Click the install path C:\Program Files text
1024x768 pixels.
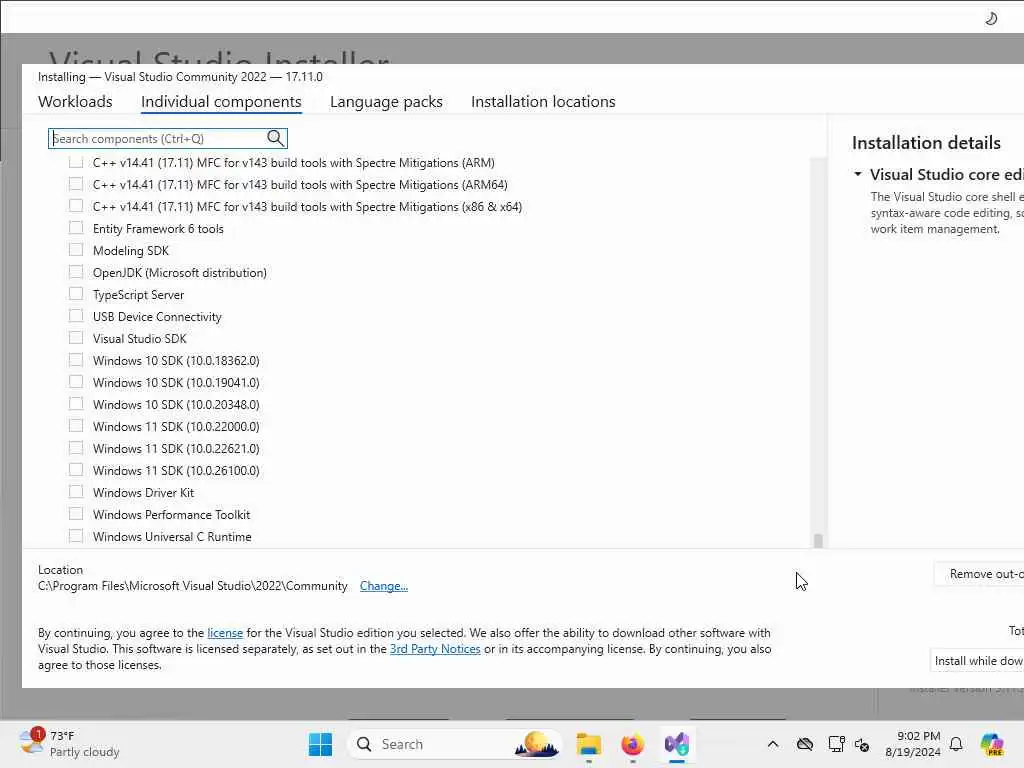(193, 586)
